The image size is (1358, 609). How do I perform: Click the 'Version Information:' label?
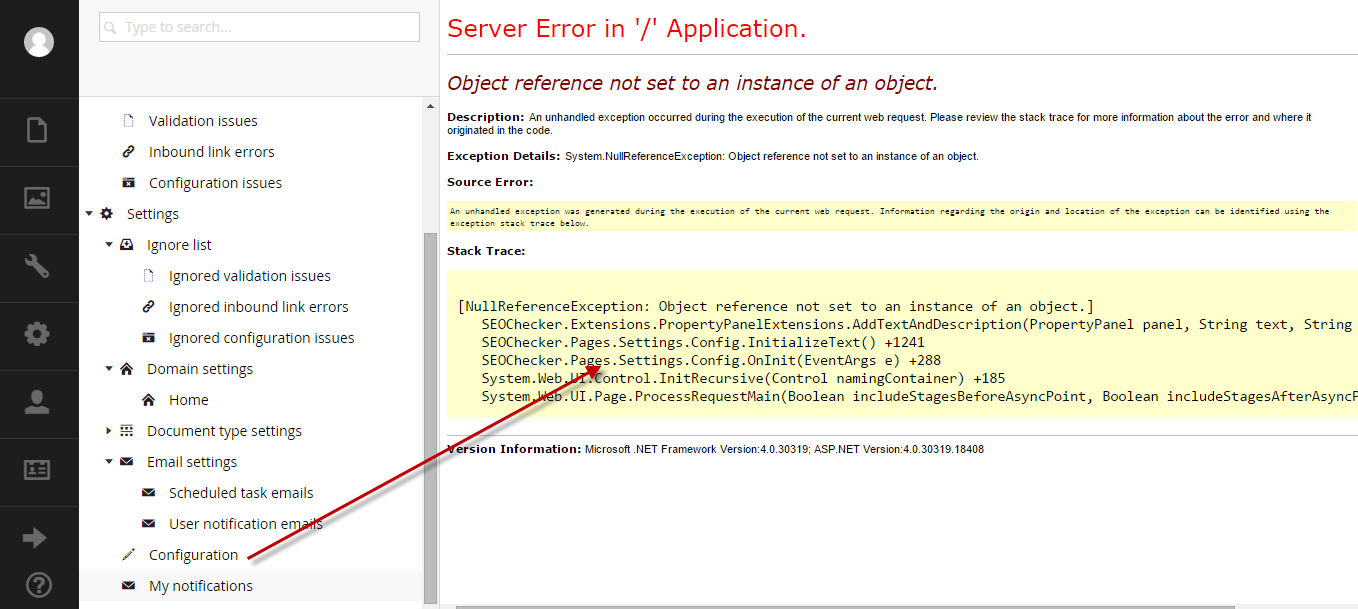point(513,449)
